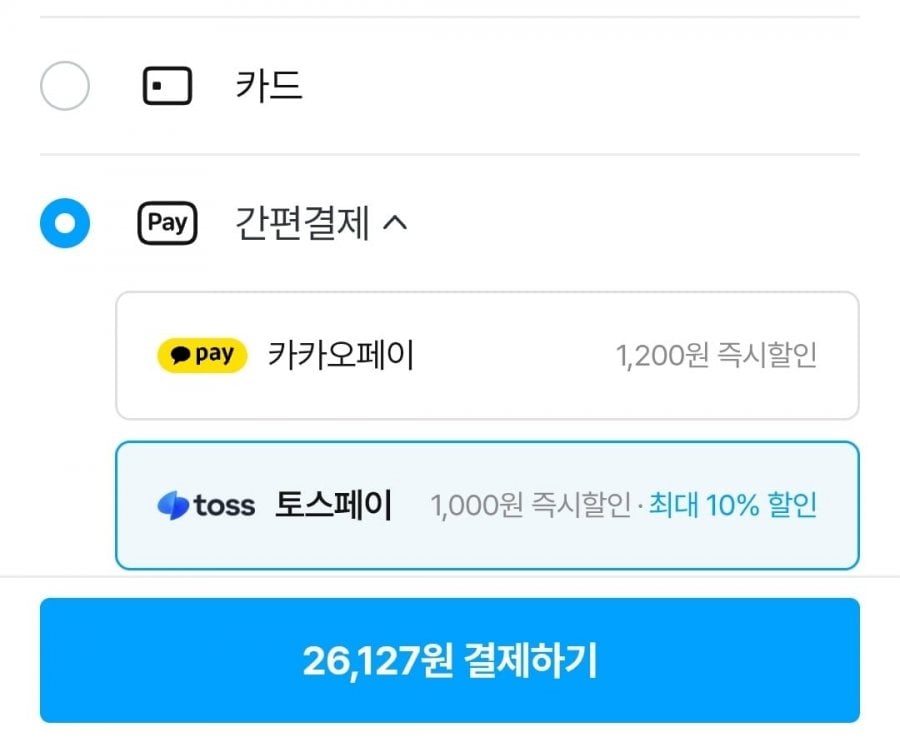Click the 1,200원 즉시할인 discount text
This screenshot has height=742, width=900.
coord(716,356)
